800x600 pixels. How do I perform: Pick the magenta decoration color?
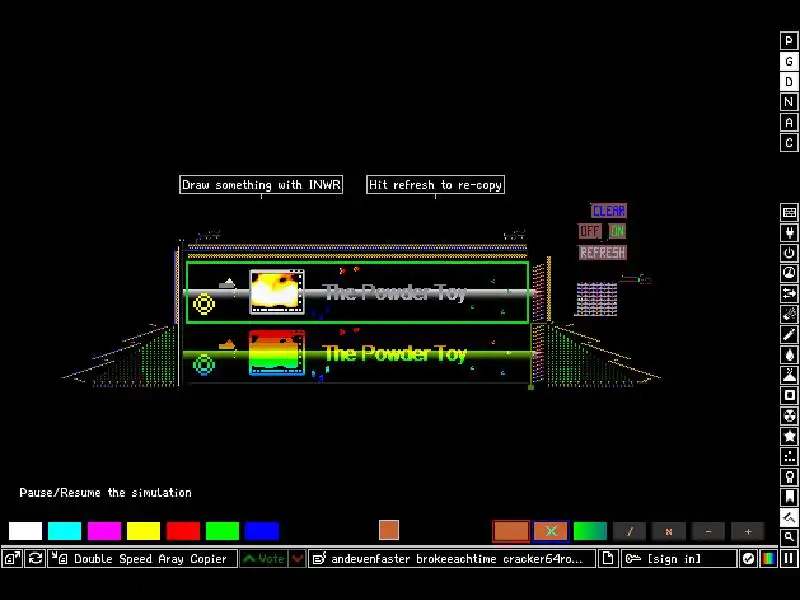point(104,531)
